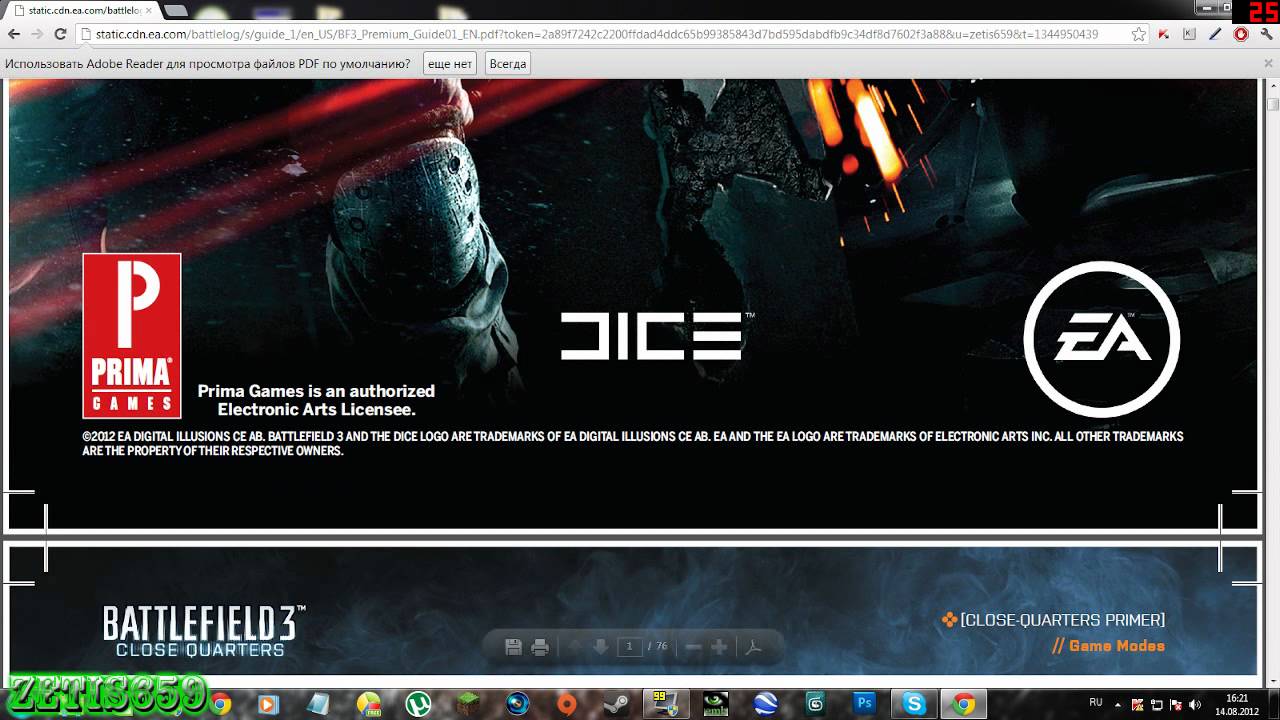Dismiss the Adobe Reader infobar
This screenshot has width=1280, height=720.
(1268, 63)
